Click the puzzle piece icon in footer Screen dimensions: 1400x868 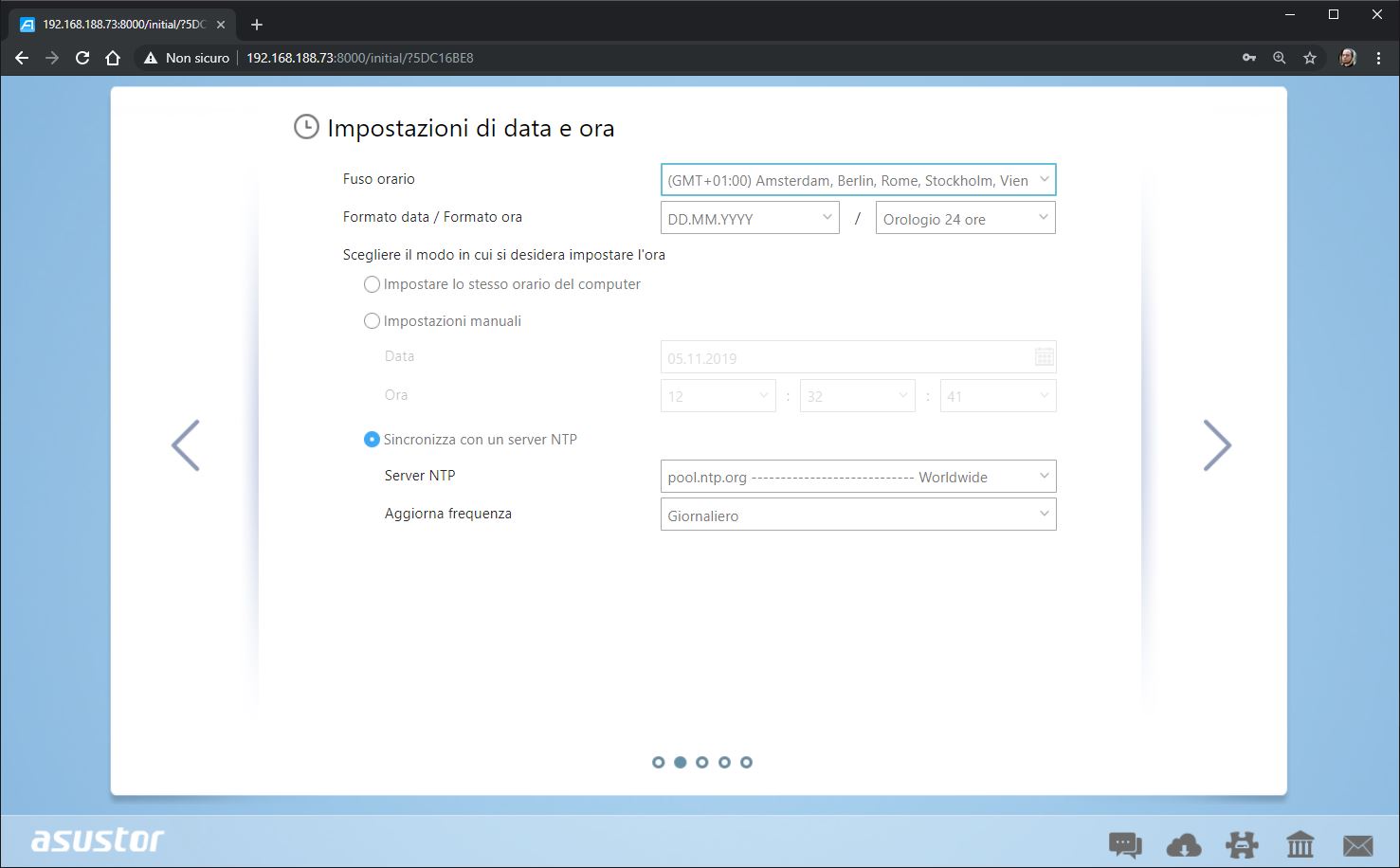pos(1242,843)
